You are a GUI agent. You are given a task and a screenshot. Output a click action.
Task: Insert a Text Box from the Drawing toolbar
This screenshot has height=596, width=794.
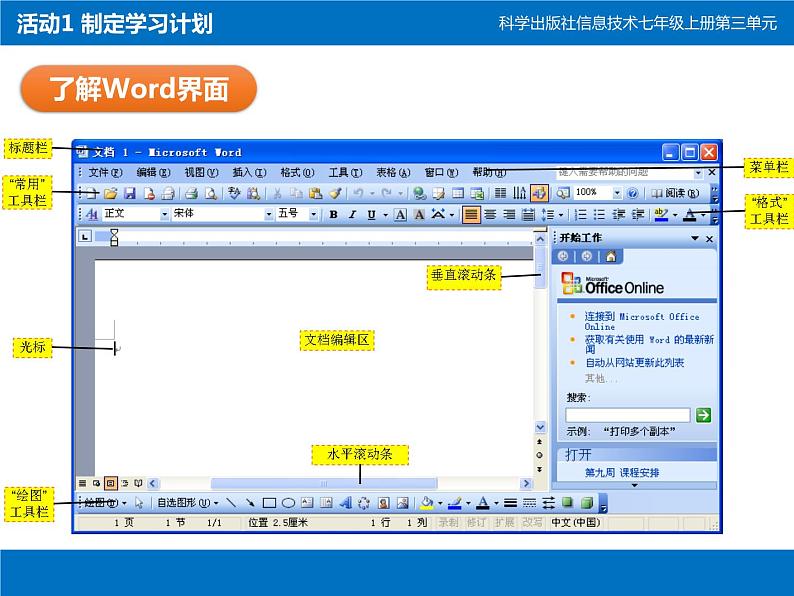(307, 503)
